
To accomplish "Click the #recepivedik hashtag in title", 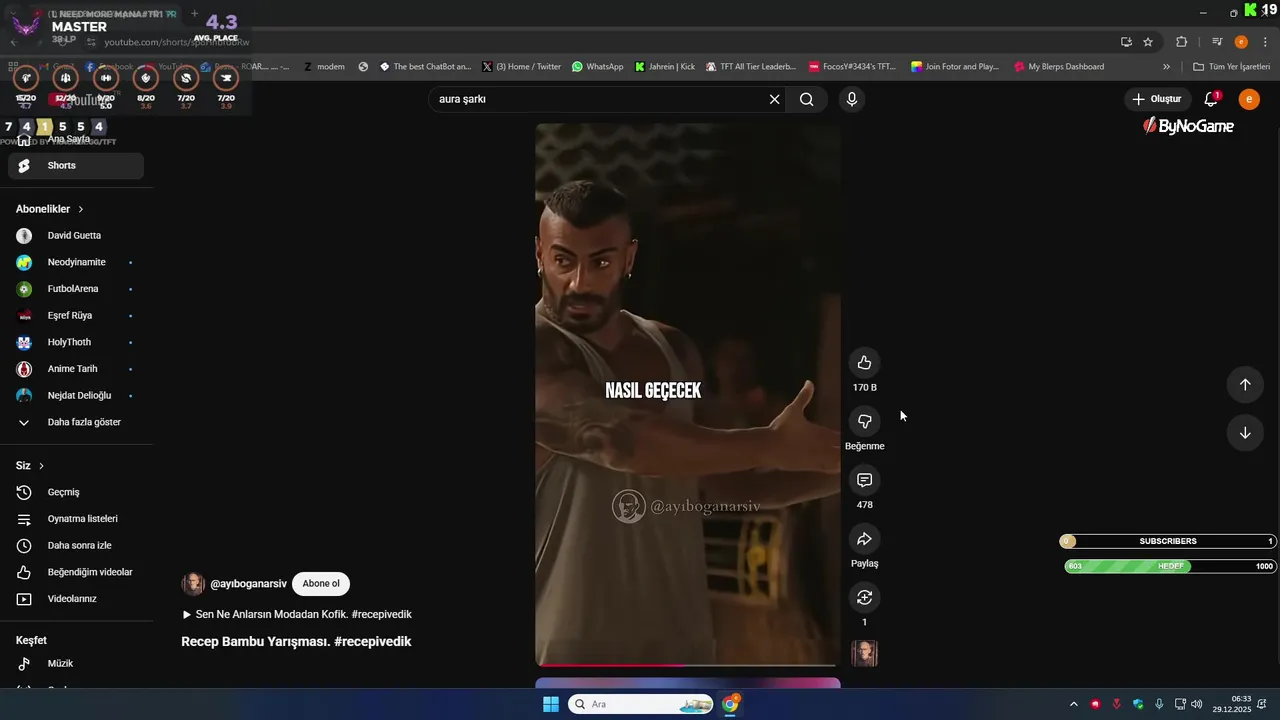I will click(373, 642).
